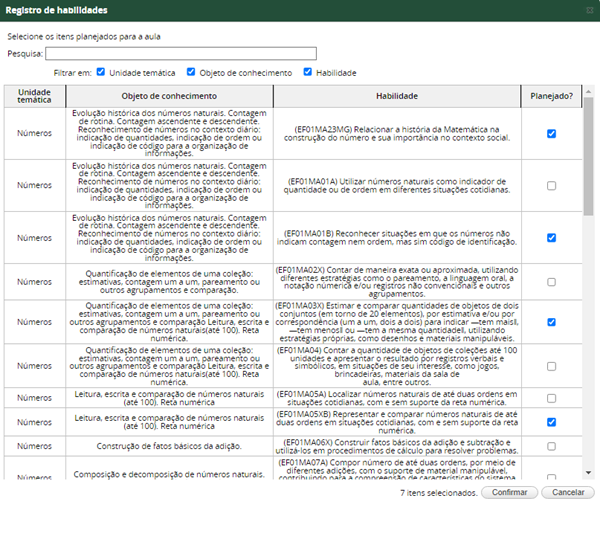The width and height of the screenshot is (600, 533).
Task: Click the Unidade temática column header
Action: 34,95
